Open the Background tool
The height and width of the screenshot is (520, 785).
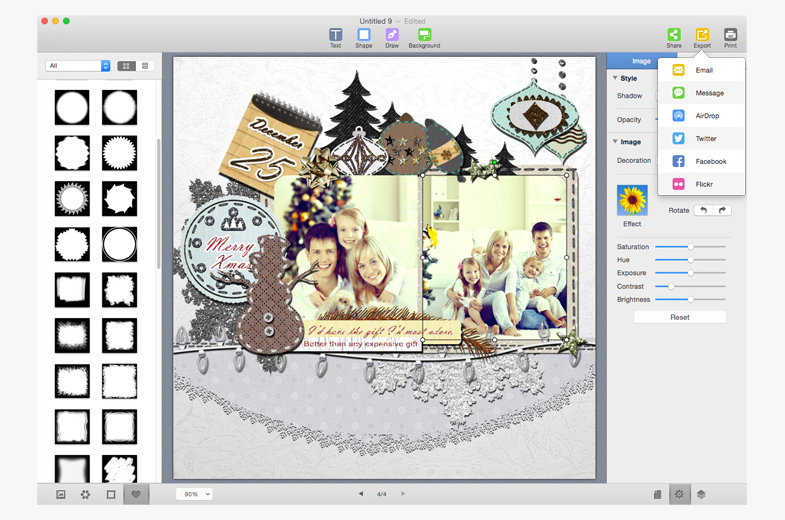point(424,38)
